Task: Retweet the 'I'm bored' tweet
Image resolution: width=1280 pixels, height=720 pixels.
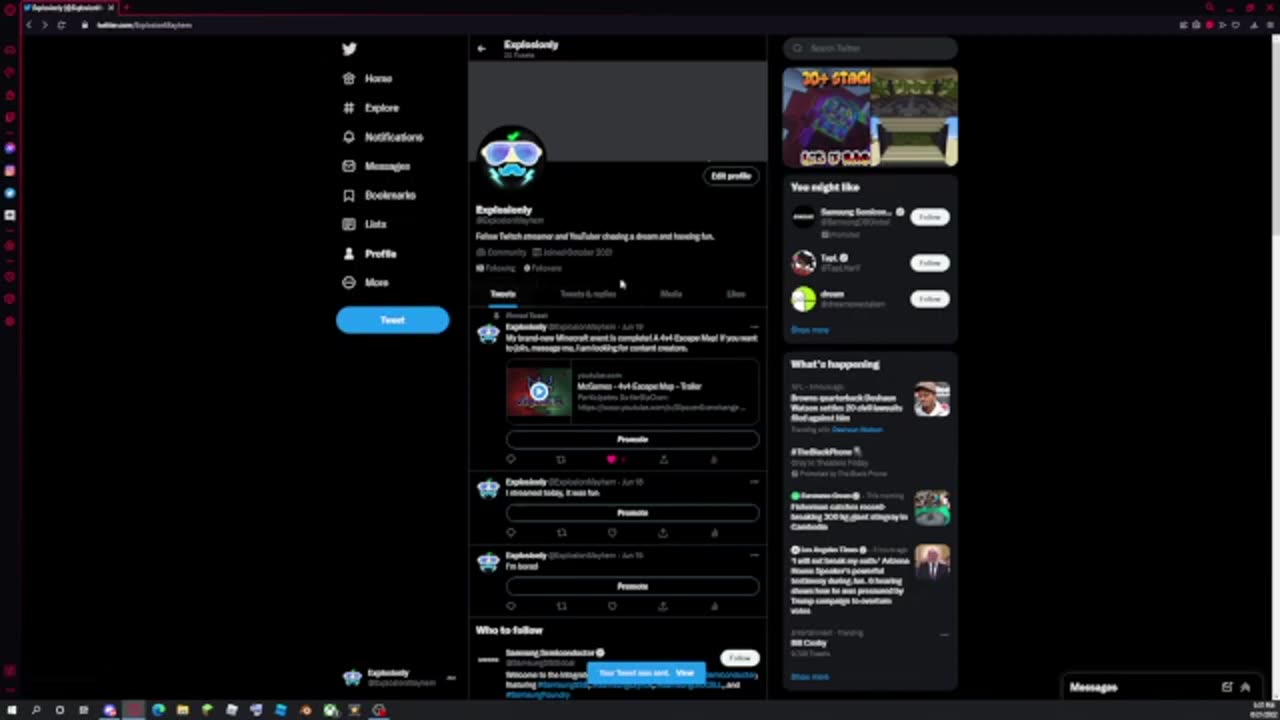Action: (561, 606)
